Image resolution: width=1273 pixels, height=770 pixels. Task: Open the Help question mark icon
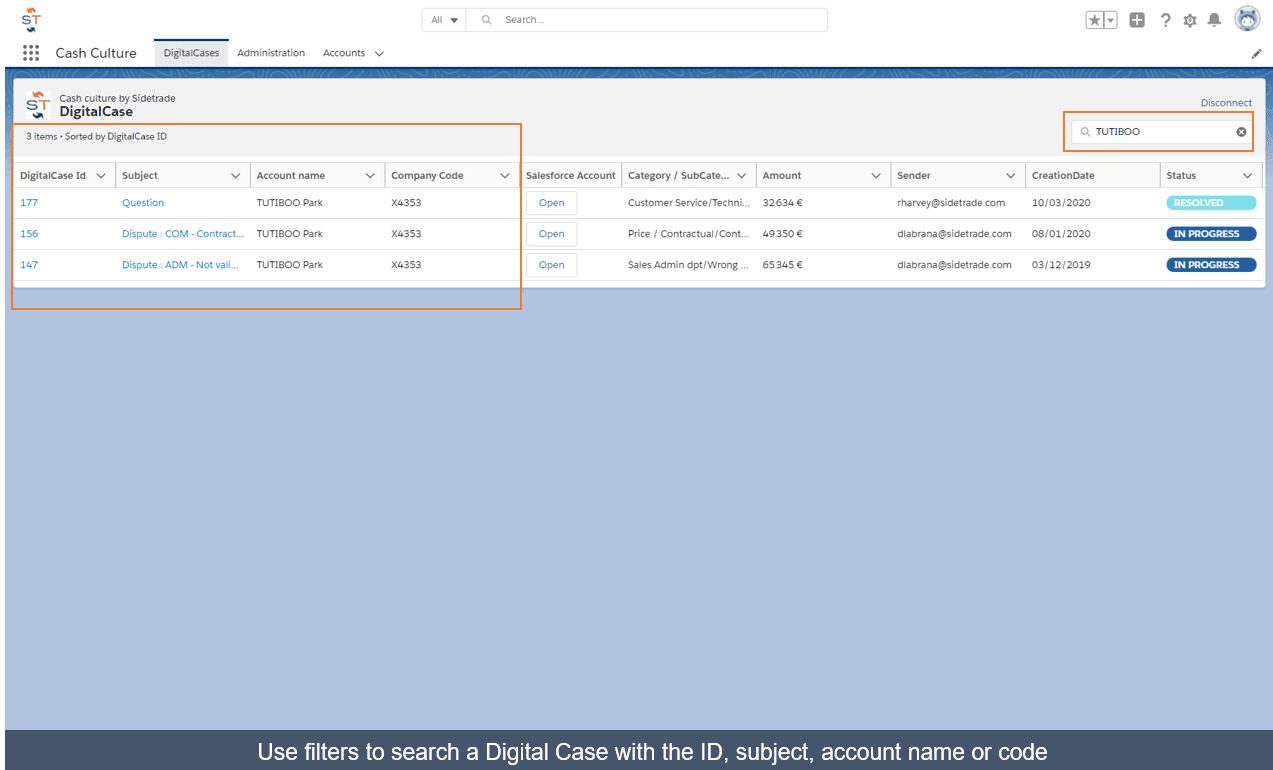[x=1165, y=20]
